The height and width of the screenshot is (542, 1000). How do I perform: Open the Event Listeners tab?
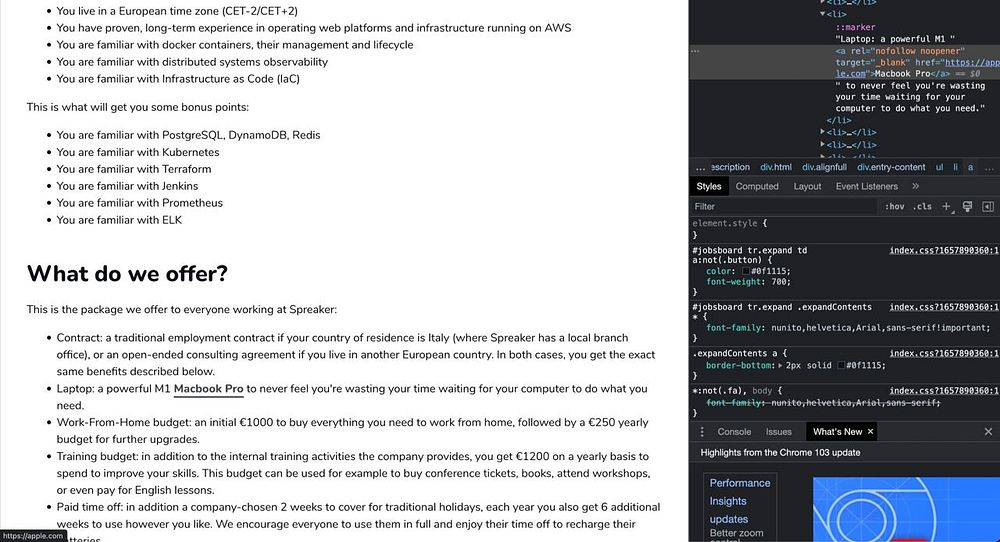[x=866, y=186]
